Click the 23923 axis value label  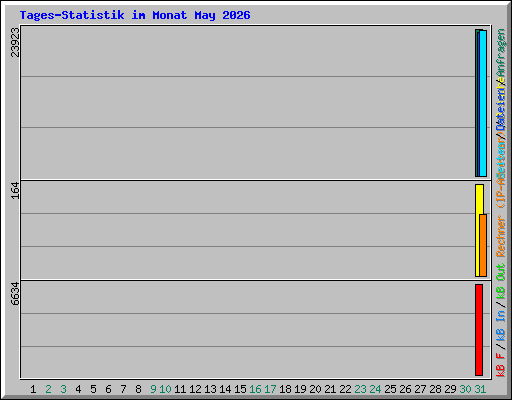(x=15, y=42)
